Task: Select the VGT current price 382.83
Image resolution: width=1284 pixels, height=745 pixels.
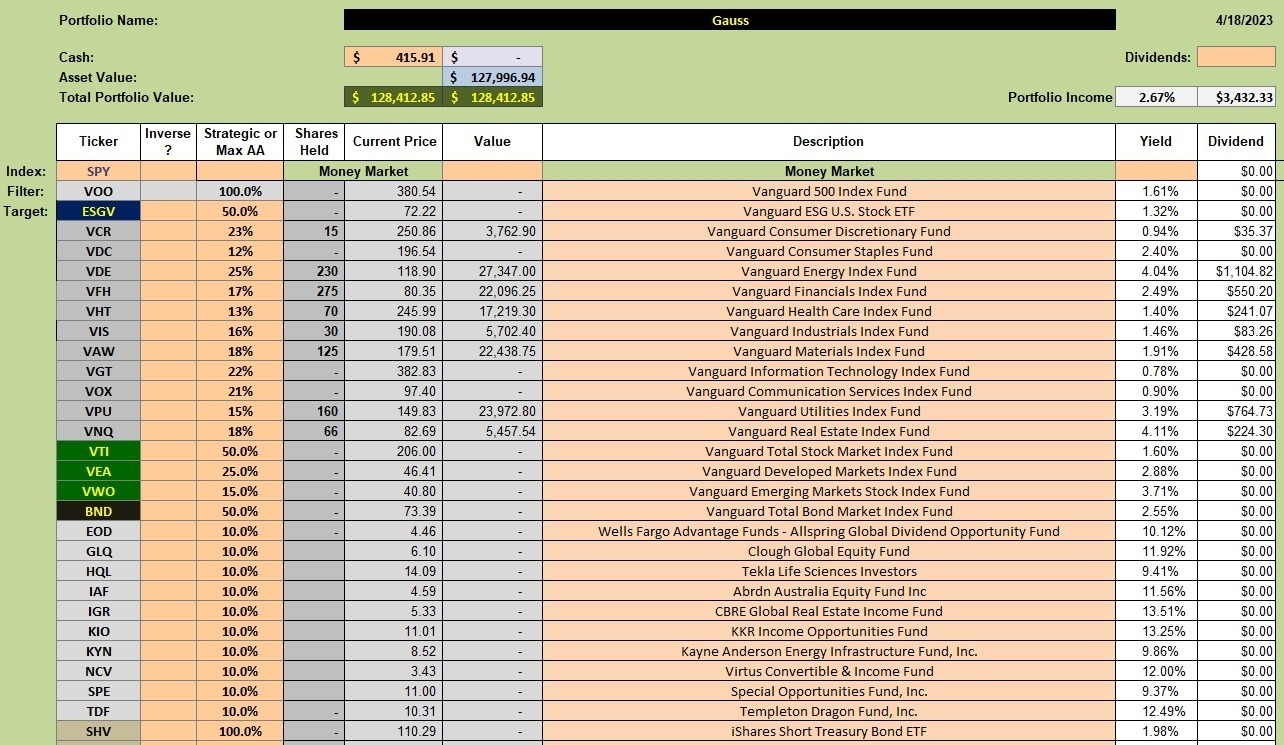Action: (x=393, y=371)
